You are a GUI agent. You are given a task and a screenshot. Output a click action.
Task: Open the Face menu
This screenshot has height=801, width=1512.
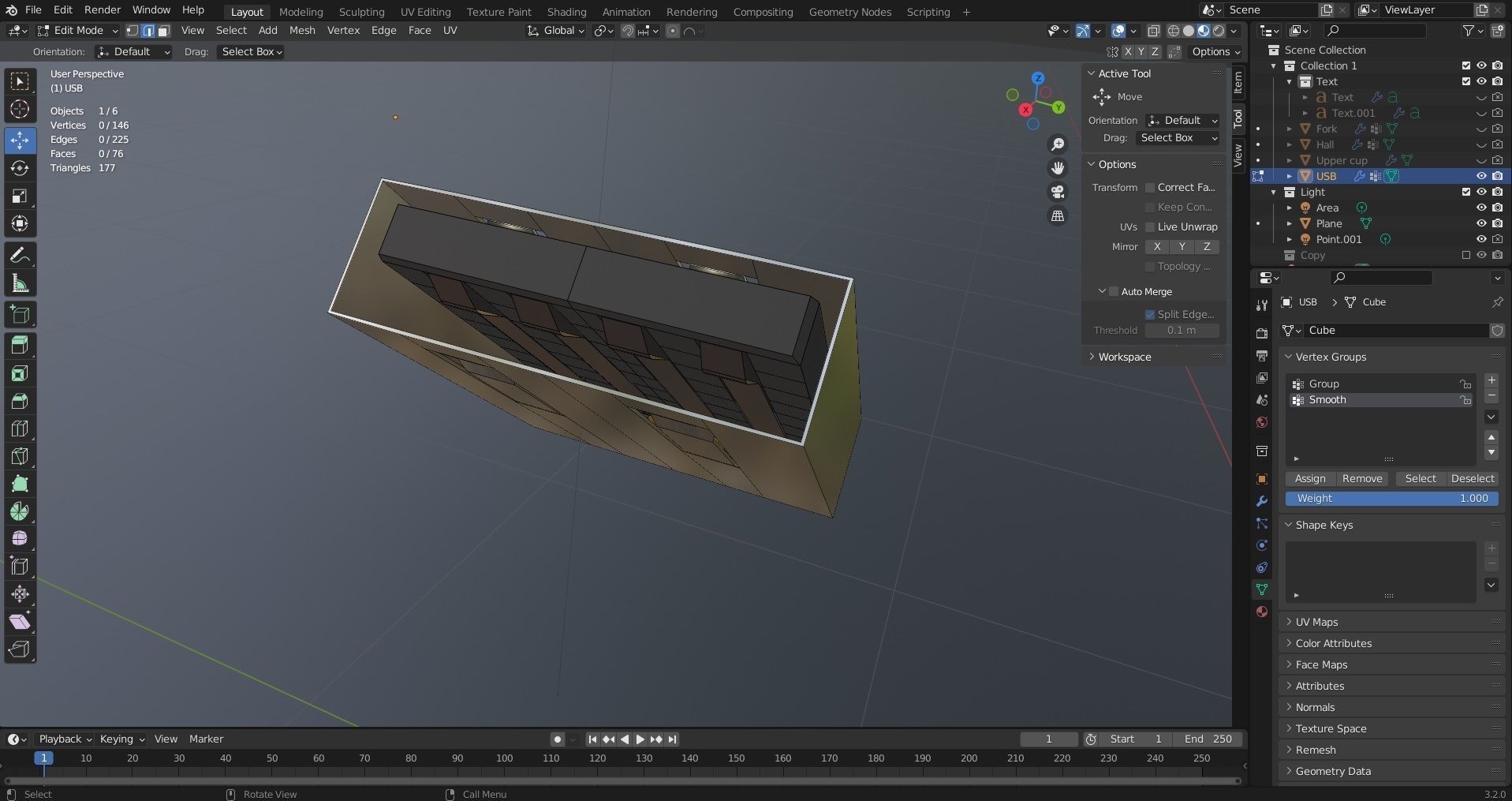[420, 31]
